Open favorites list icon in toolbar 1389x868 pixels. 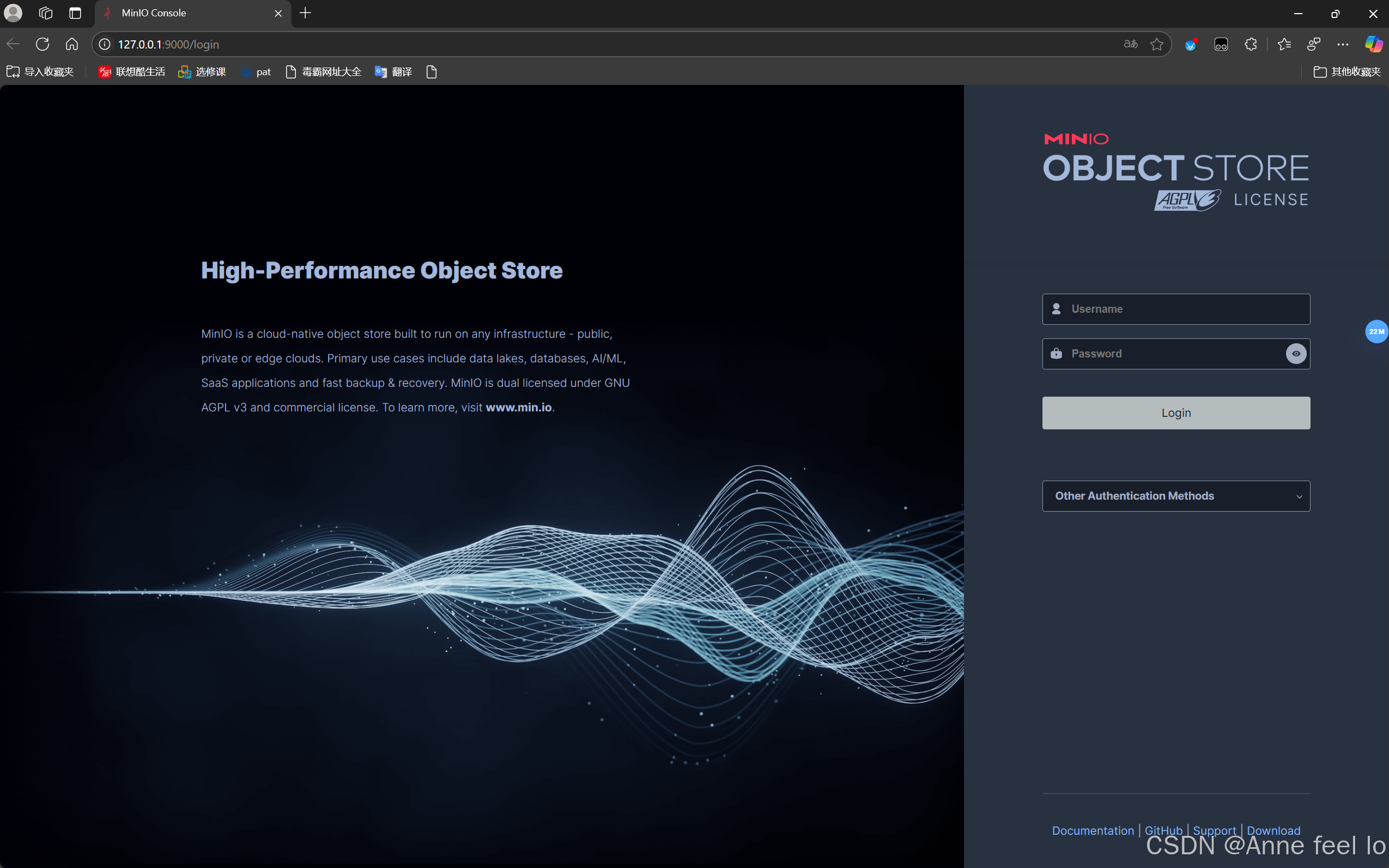(x=1284, y=44)
